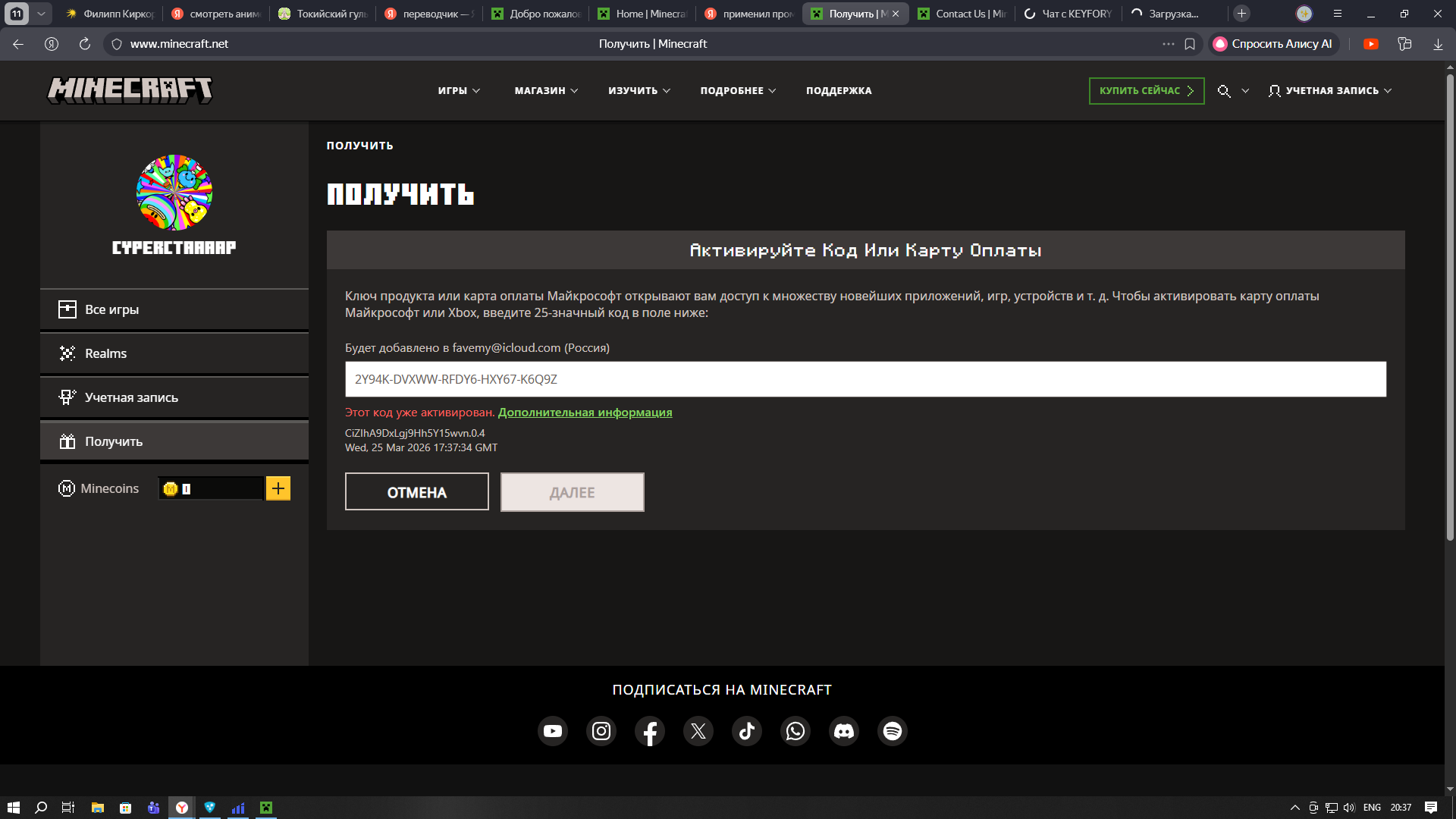Viewport: 1456px width, 819px height.
Task: Click the profile avatar picture
Action: tap(174, 193)
